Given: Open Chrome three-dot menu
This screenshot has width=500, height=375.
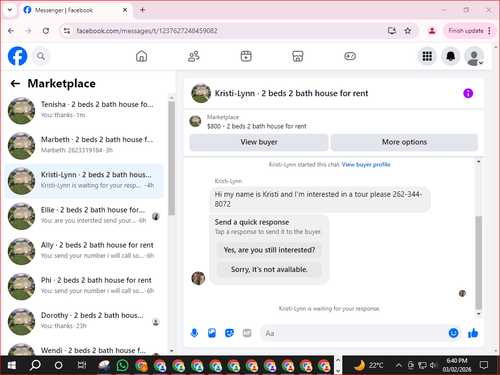Looking at the screenshot, I should coord(489,31).
